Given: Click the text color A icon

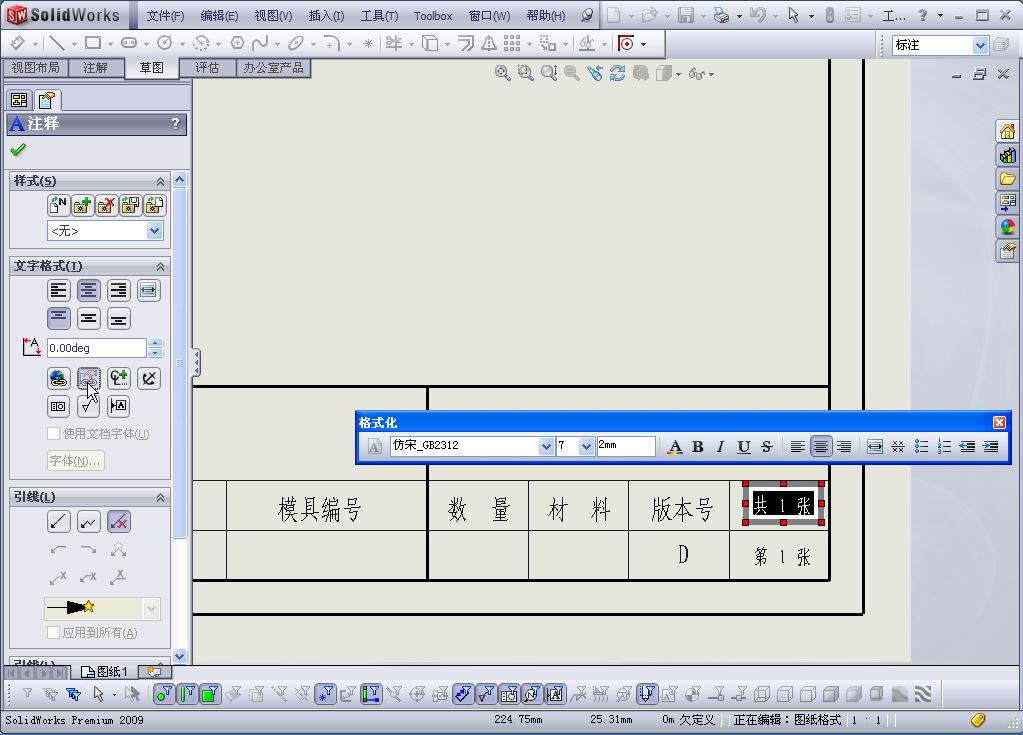Looking at the screenshot, I should [x=675, y=447].
